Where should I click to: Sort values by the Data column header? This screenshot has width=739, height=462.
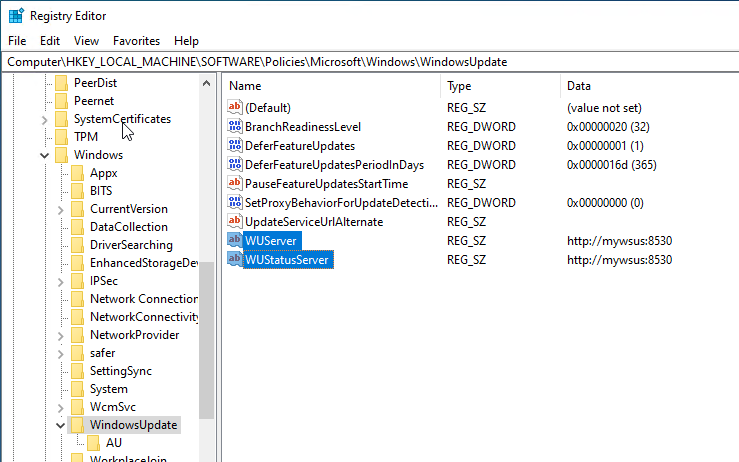pos(650,86)
